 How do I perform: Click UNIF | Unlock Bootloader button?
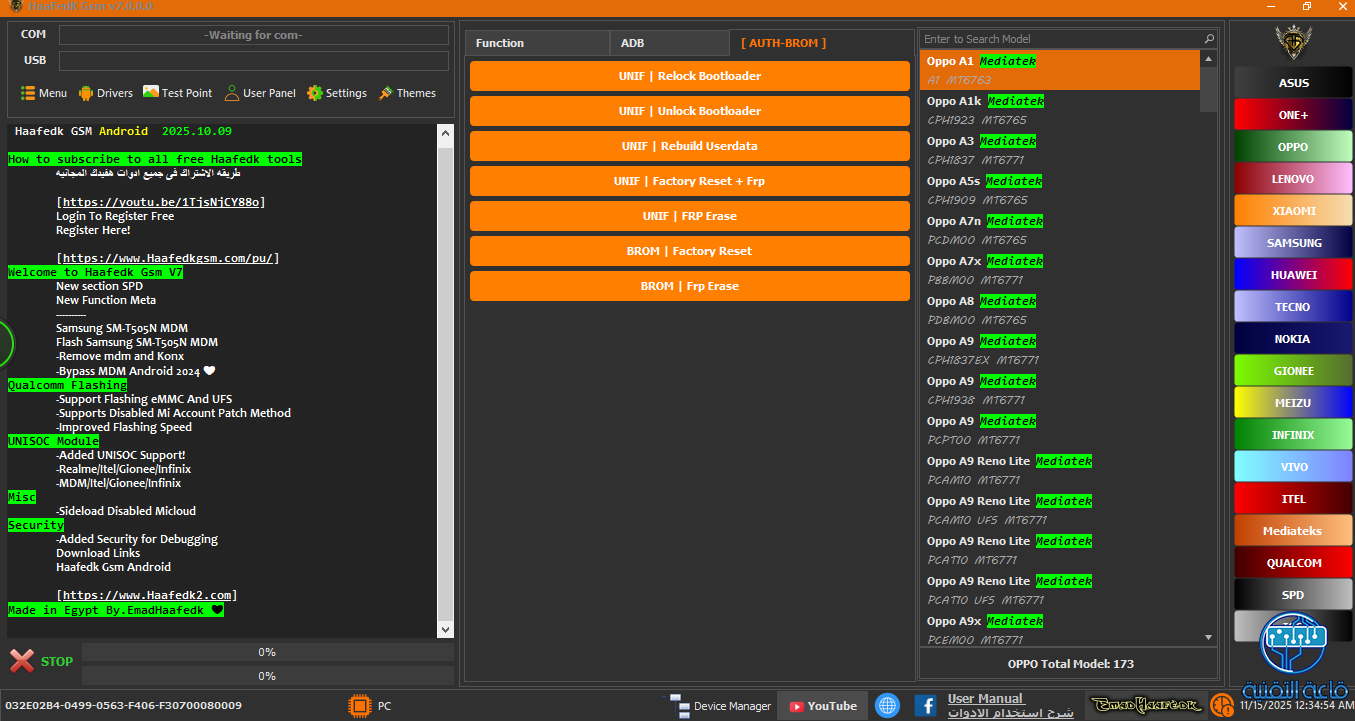click(689, 111)
